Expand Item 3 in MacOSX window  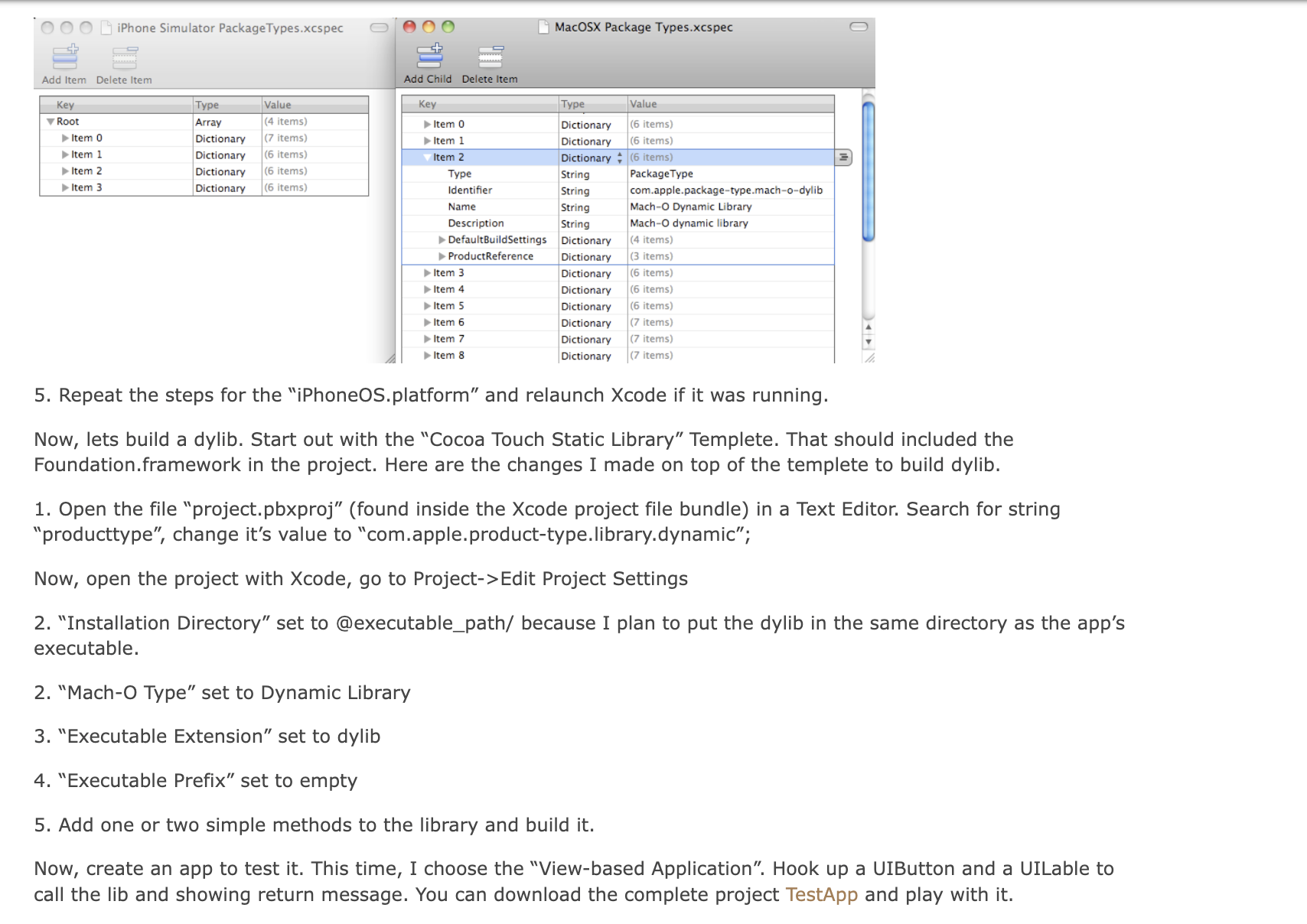tap(428, 273)
